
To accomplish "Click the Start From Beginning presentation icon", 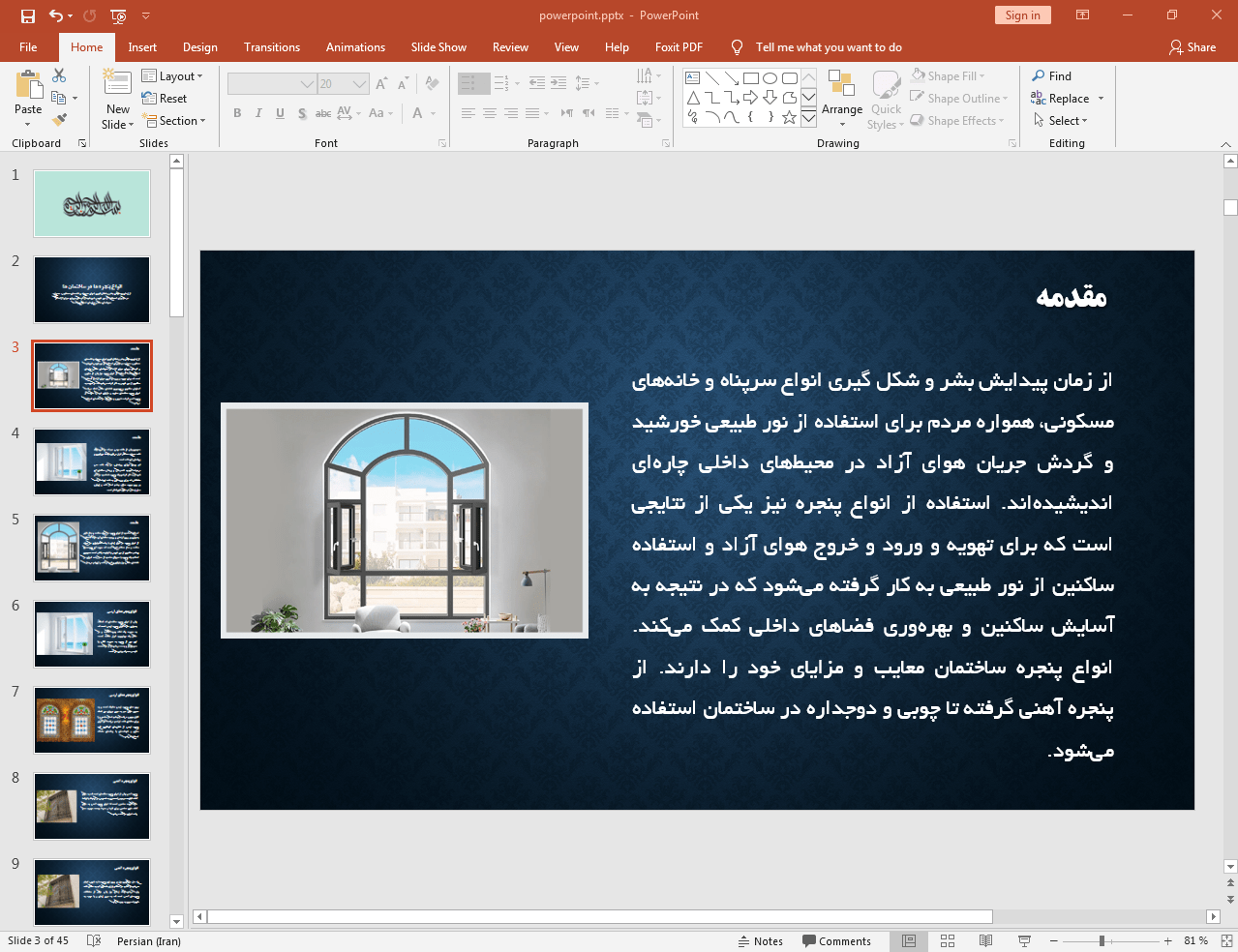I will [x=118, y=15].
